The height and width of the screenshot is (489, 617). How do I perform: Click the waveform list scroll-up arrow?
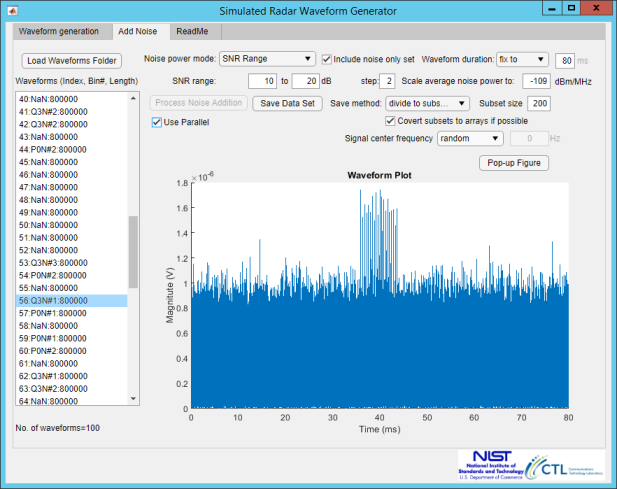click(133, 98)
